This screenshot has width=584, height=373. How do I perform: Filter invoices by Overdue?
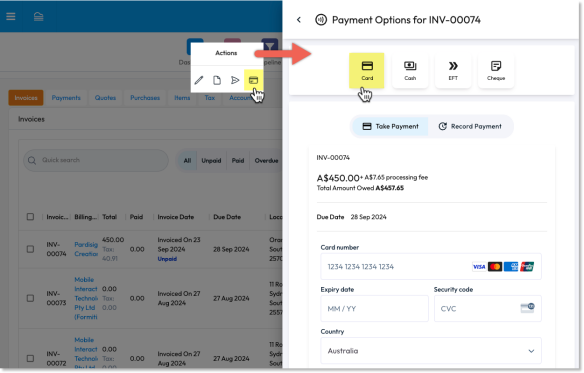[x=266, y=161]
